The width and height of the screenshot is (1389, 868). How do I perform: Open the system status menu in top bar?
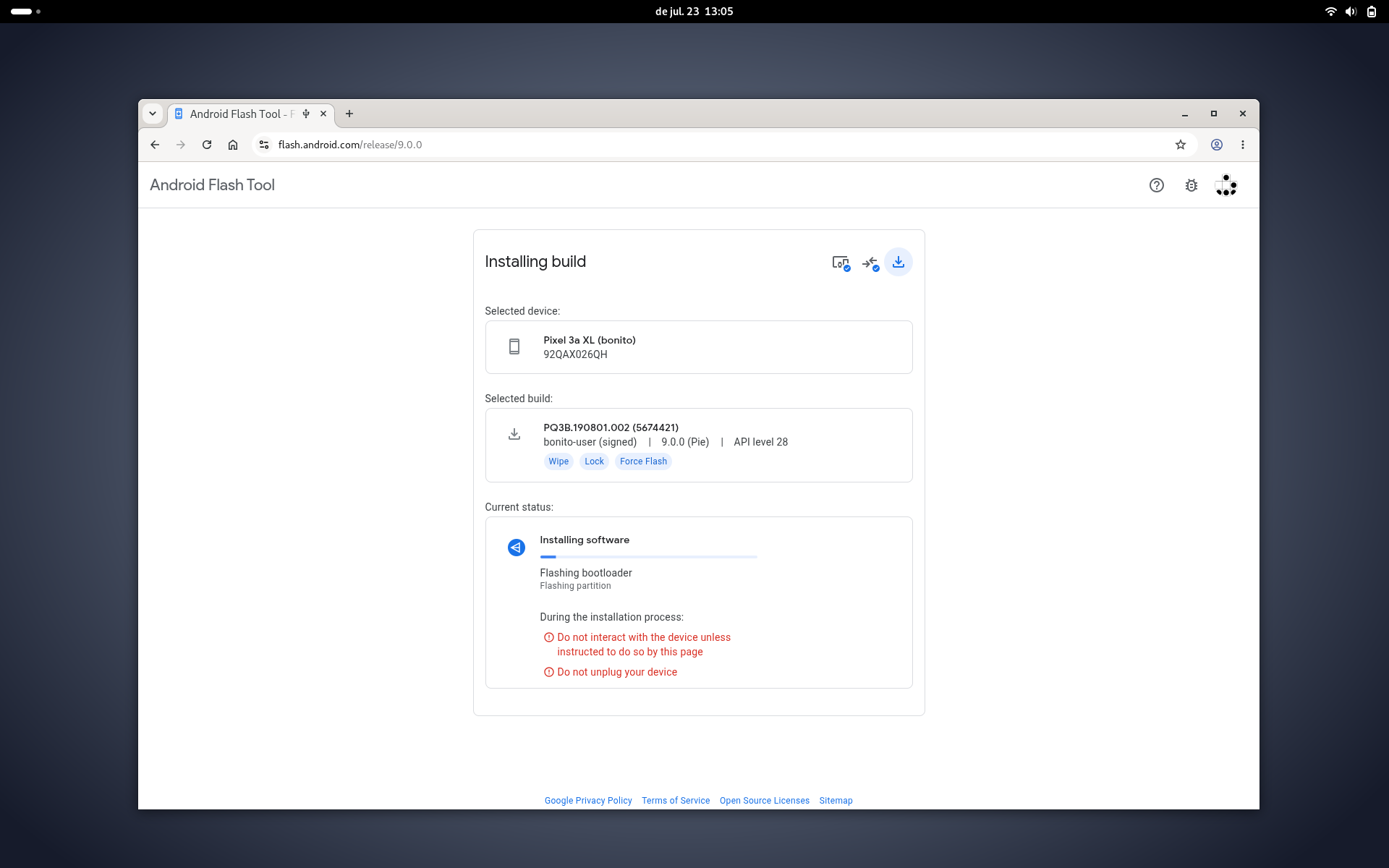pyautogui.click(x=1351, y=12)
